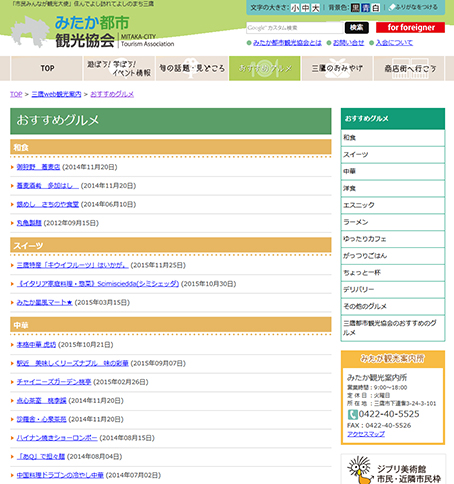Open ハイナン焼きショーロンポー entry
Image resolution: width=454 pixels, height=484 pixels.
point(57,438)
